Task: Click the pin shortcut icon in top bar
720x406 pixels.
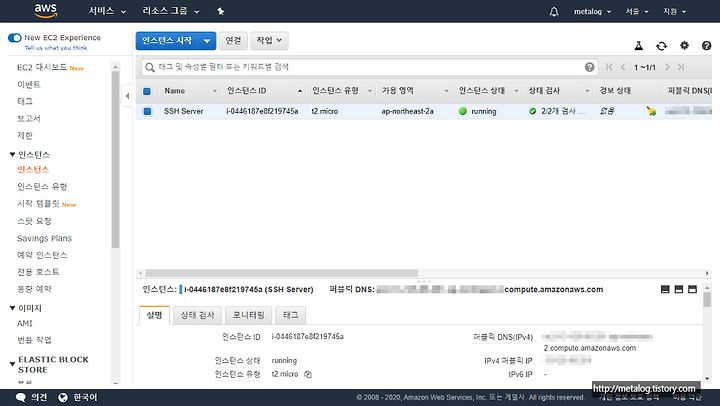Action: tap(220, 11)
